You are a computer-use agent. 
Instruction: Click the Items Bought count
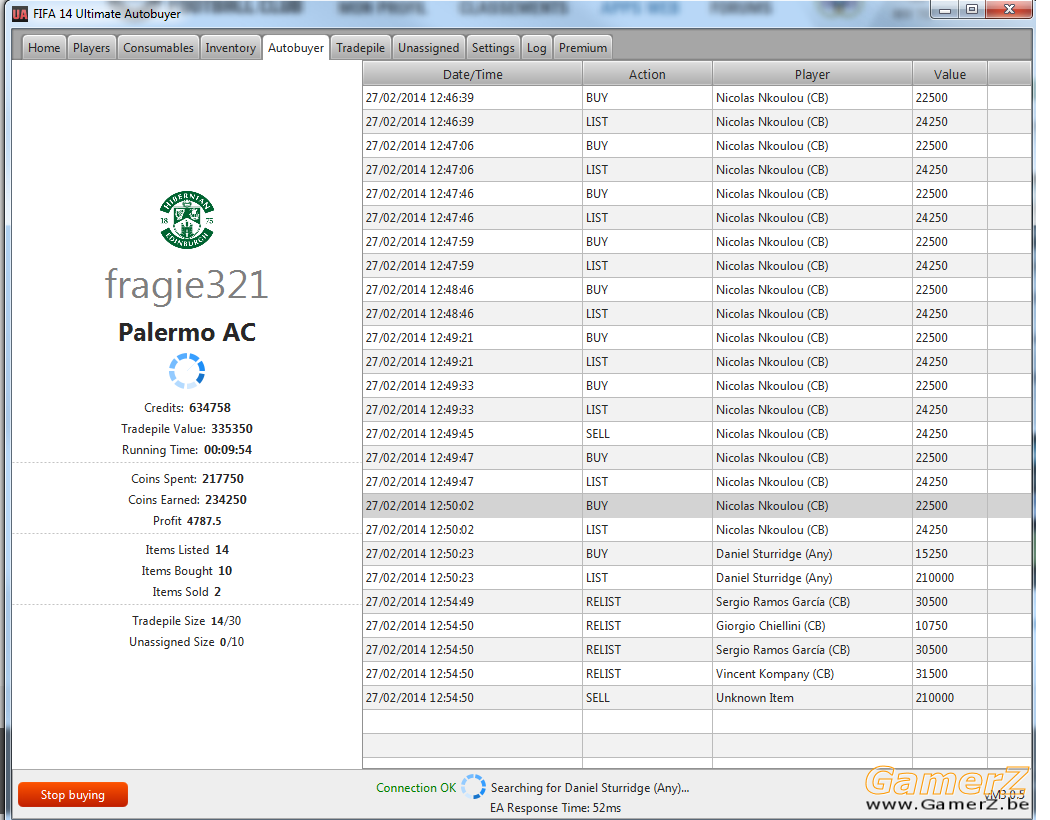click(225, 570)
